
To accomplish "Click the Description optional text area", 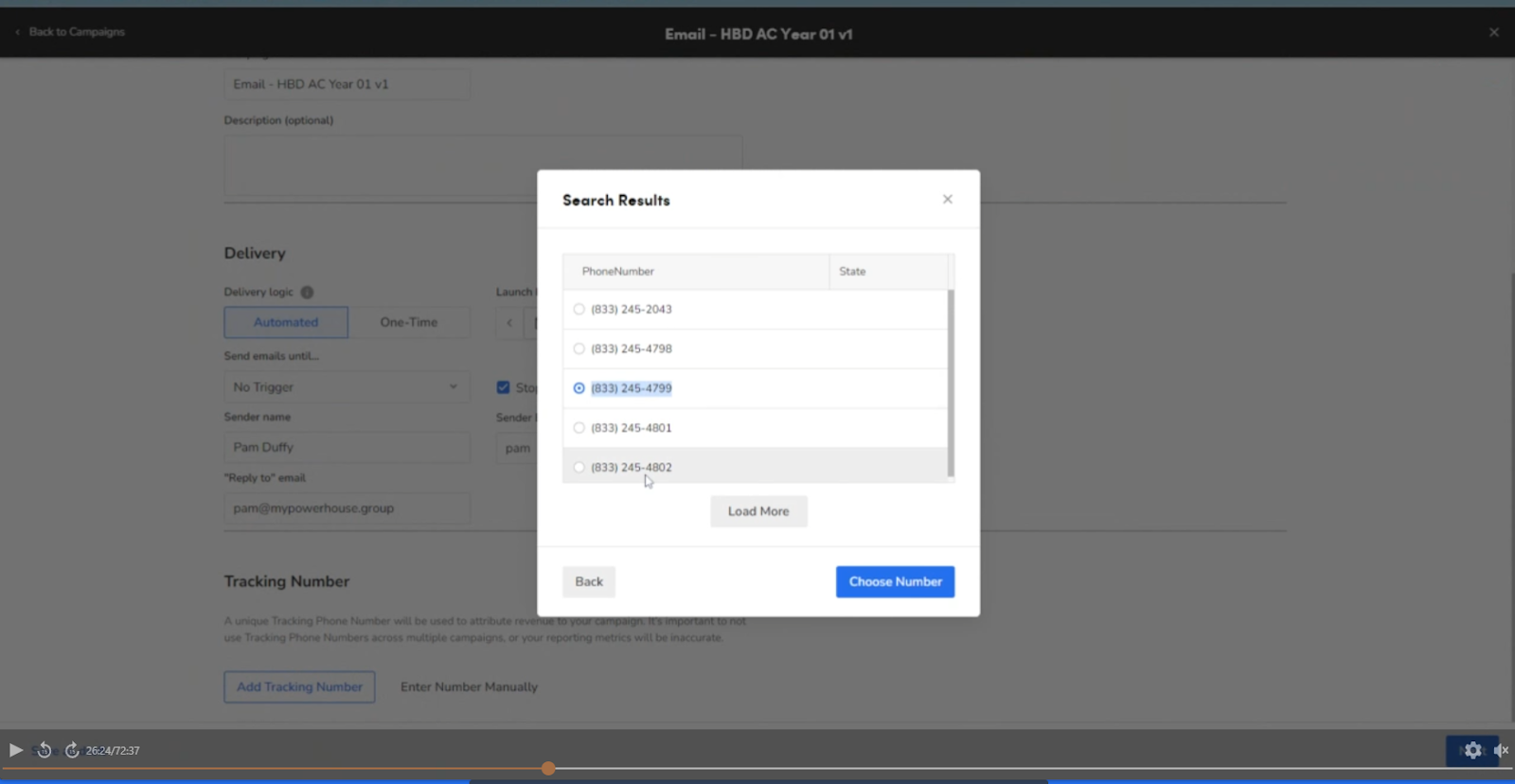I will pyautogui.click(x=483, y=166).
